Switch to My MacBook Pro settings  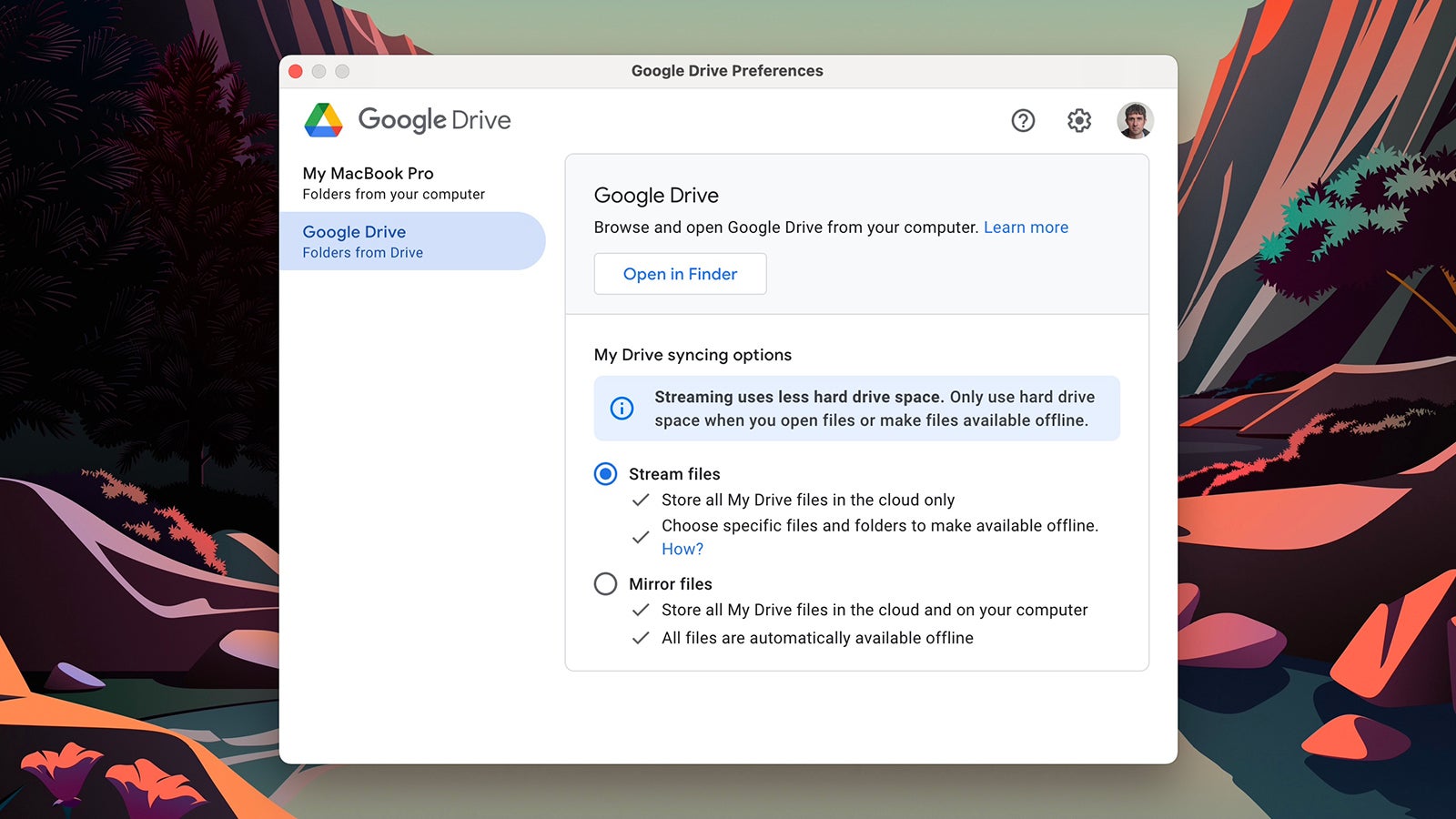click(x=369, y=173)
